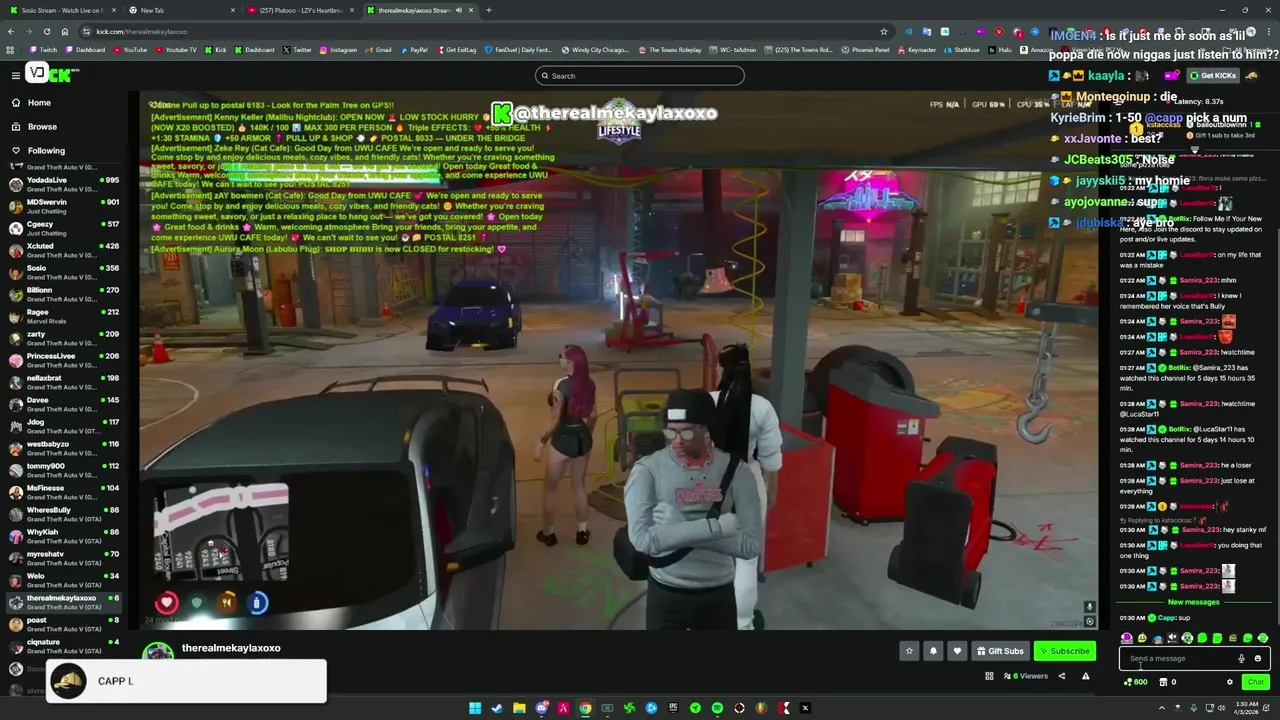Select the first purple astronaut chat emote

point(1127,638)
